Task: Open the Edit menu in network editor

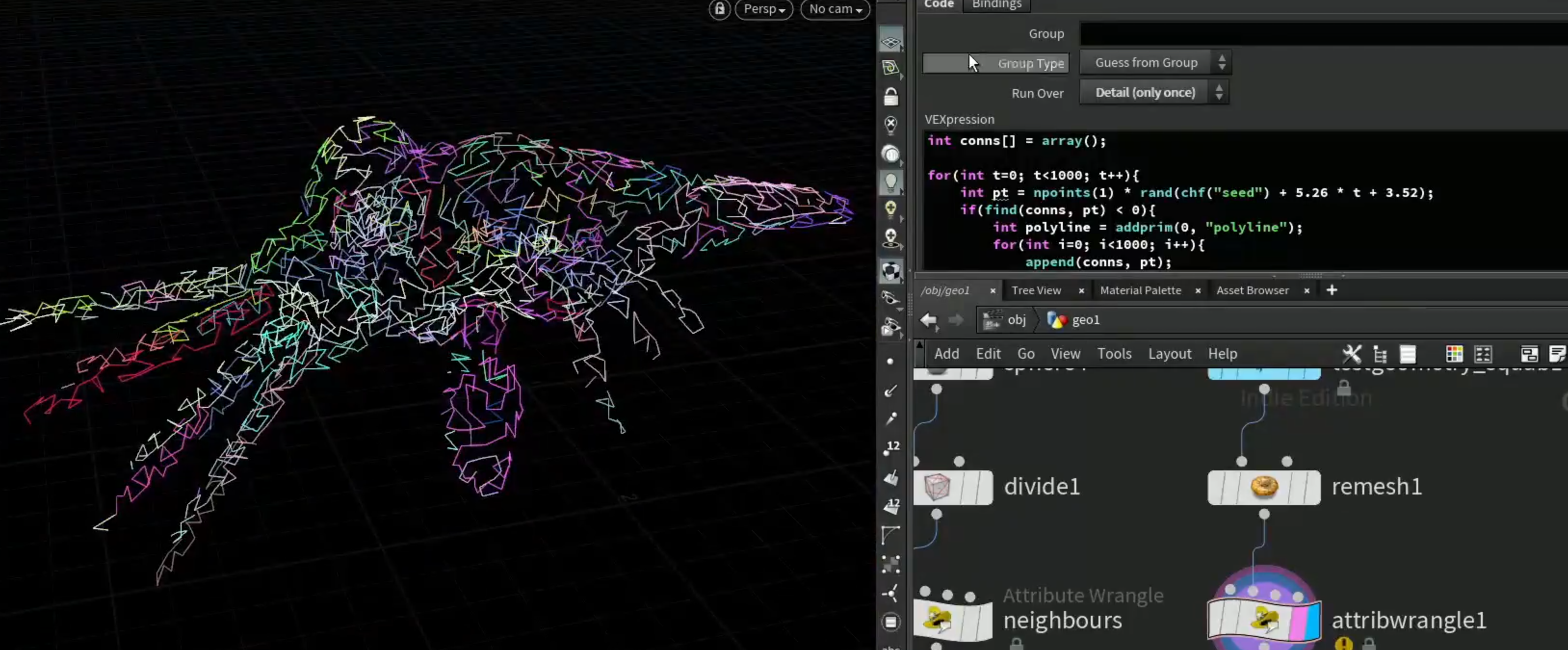Action: tap(988, 353)
